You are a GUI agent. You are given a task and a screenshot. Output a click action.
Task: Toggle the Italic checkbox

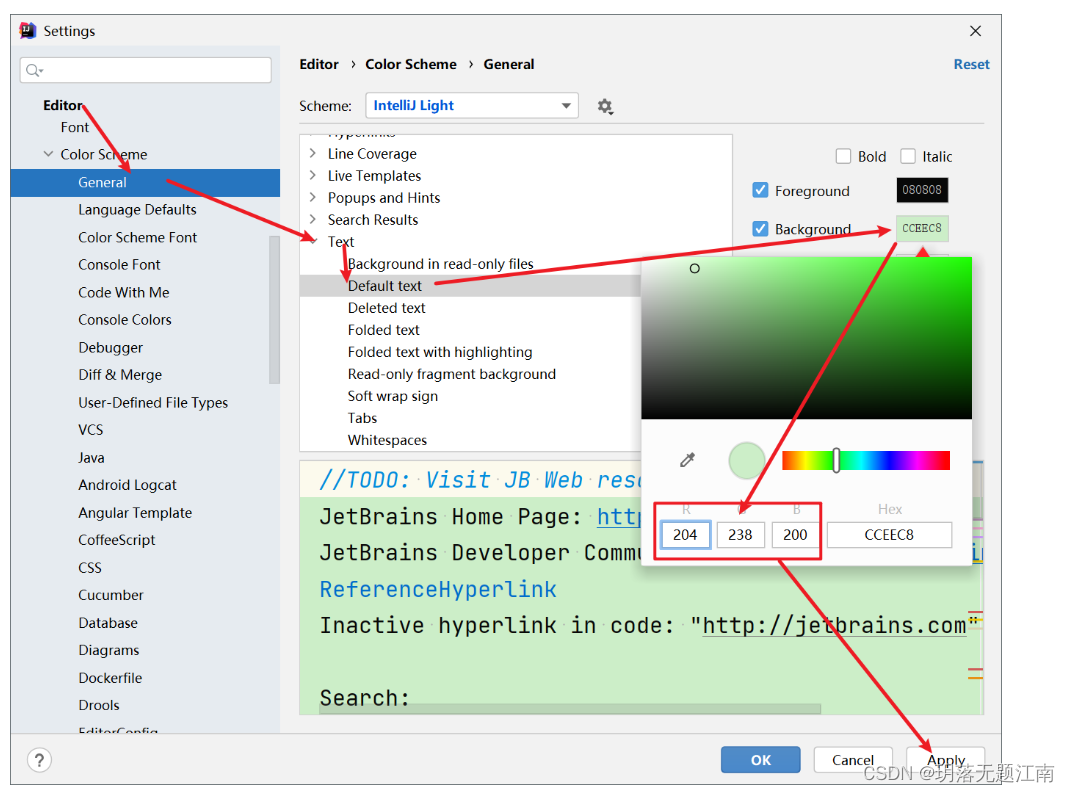click(908, 156)
